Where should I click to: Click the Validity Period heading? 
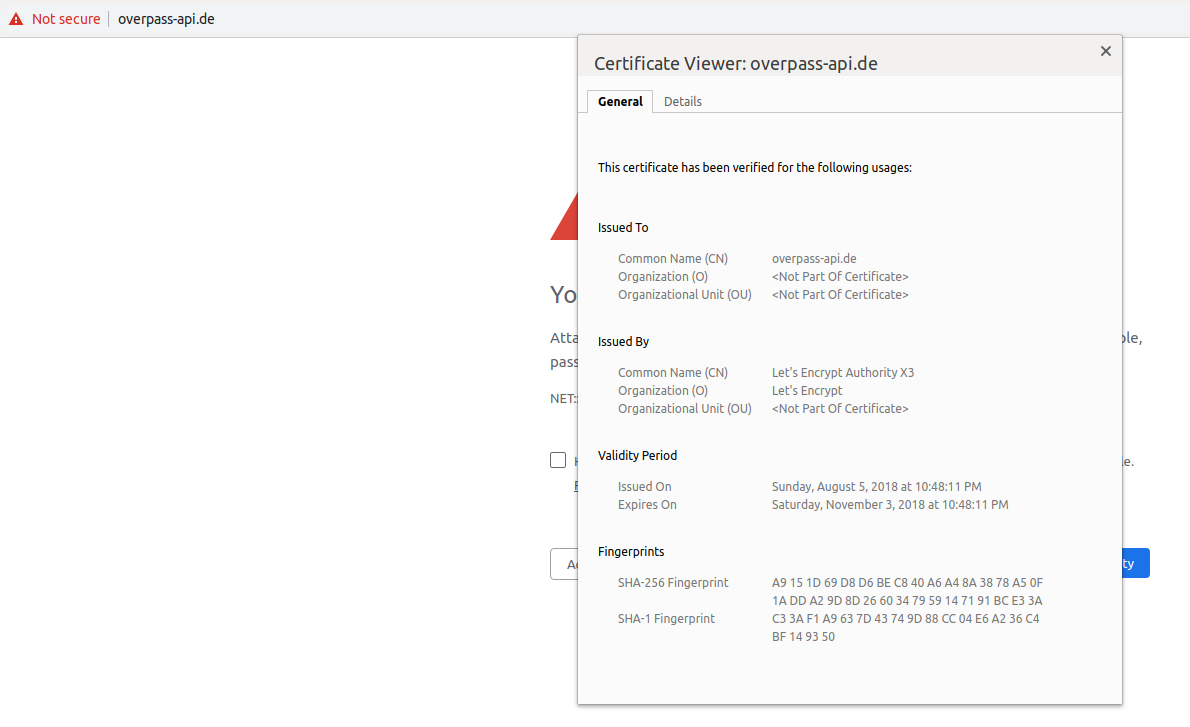tap(637, 455)
